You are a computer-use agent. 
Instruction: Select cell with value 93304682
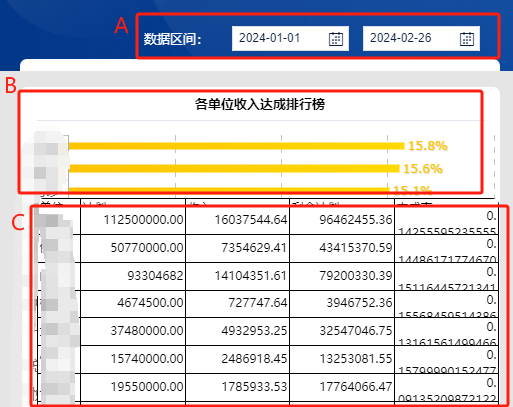[133, 276]
